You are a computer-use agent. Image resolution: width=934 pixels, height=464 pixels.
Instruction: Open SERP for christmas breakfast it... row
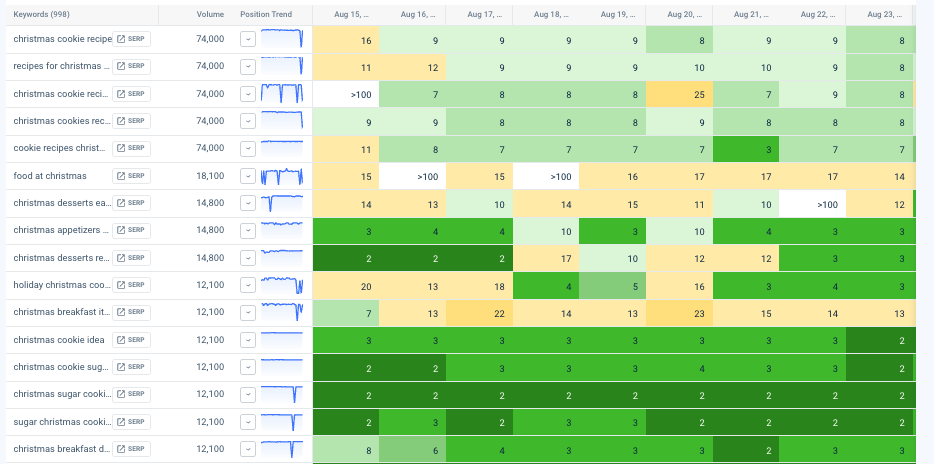click(x=131, y=313)
